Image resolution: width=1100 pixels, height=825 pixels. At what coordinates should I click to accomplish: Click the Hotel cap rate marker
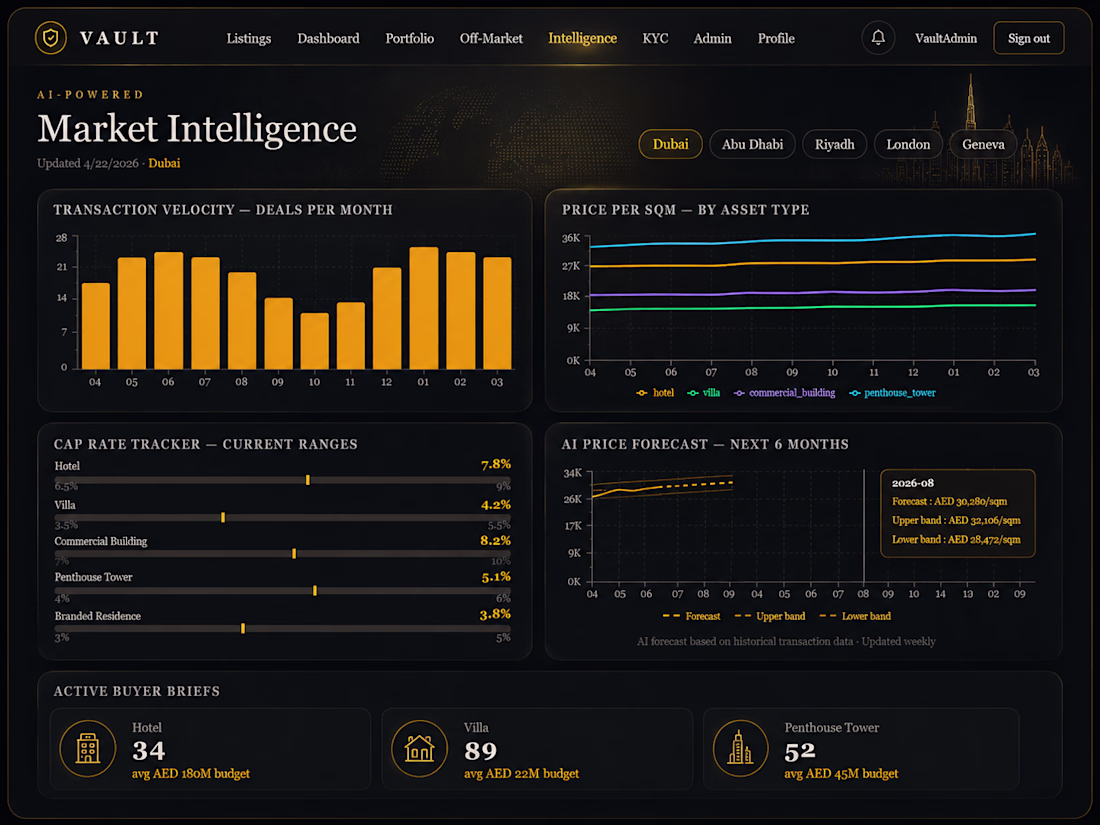(x=308, y=480)
